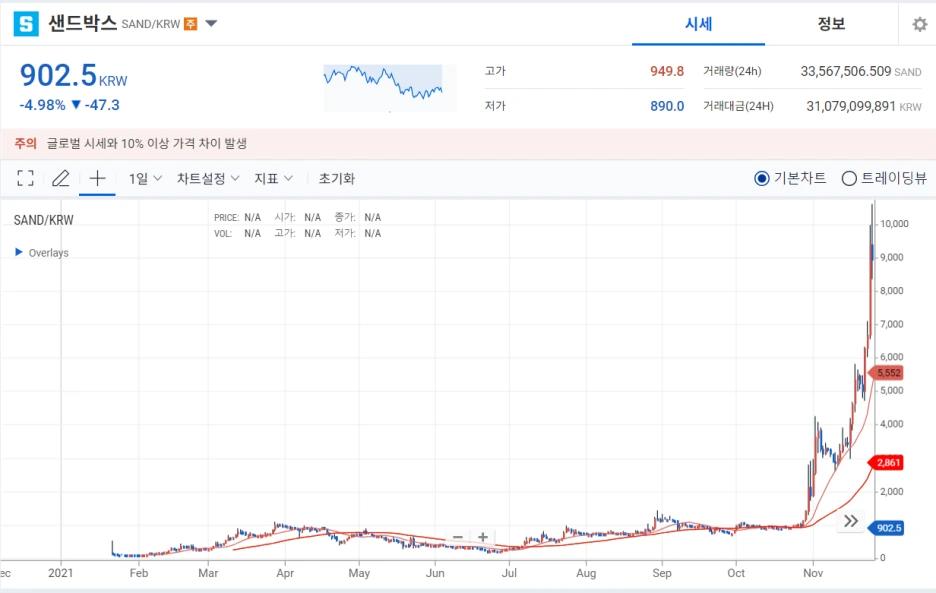
Task: Open the market selector arrow beside SAND/KRW
Action: pos(211,24)
